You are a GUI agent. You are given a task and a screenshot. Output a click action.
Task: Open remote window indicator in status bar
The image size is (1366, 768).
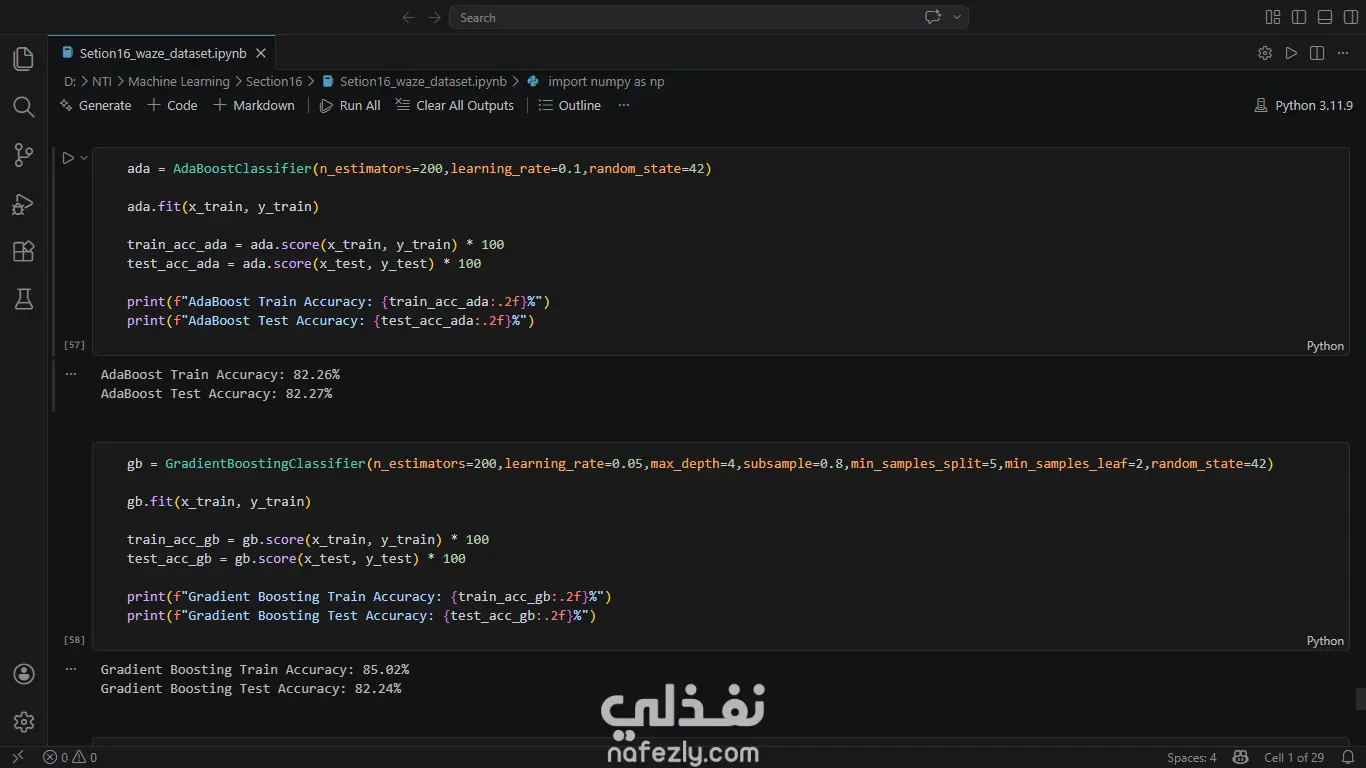[x=17, y=757]
